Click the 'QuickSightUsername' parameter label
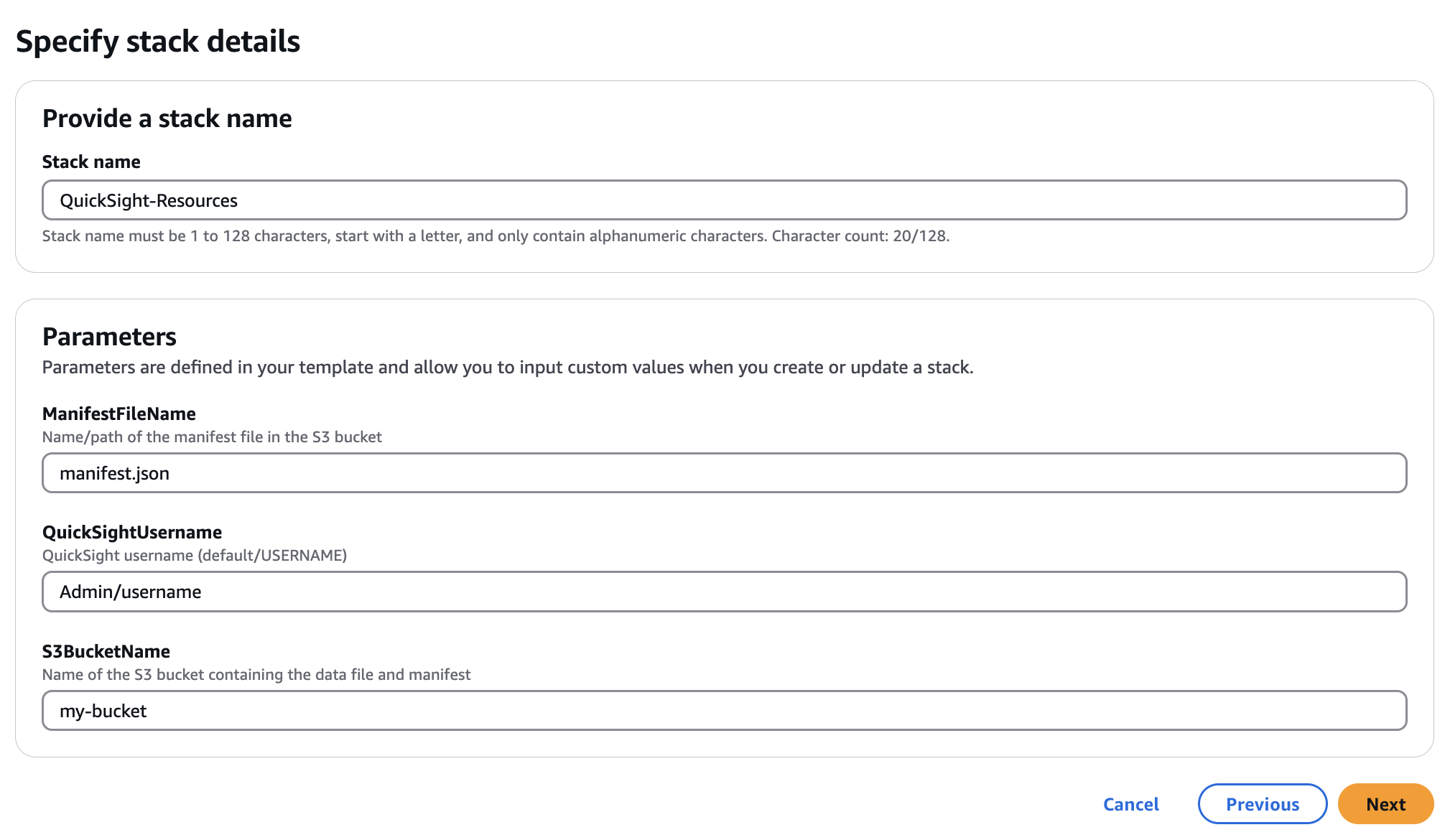 pyautogui.click(x=132, y=533)
